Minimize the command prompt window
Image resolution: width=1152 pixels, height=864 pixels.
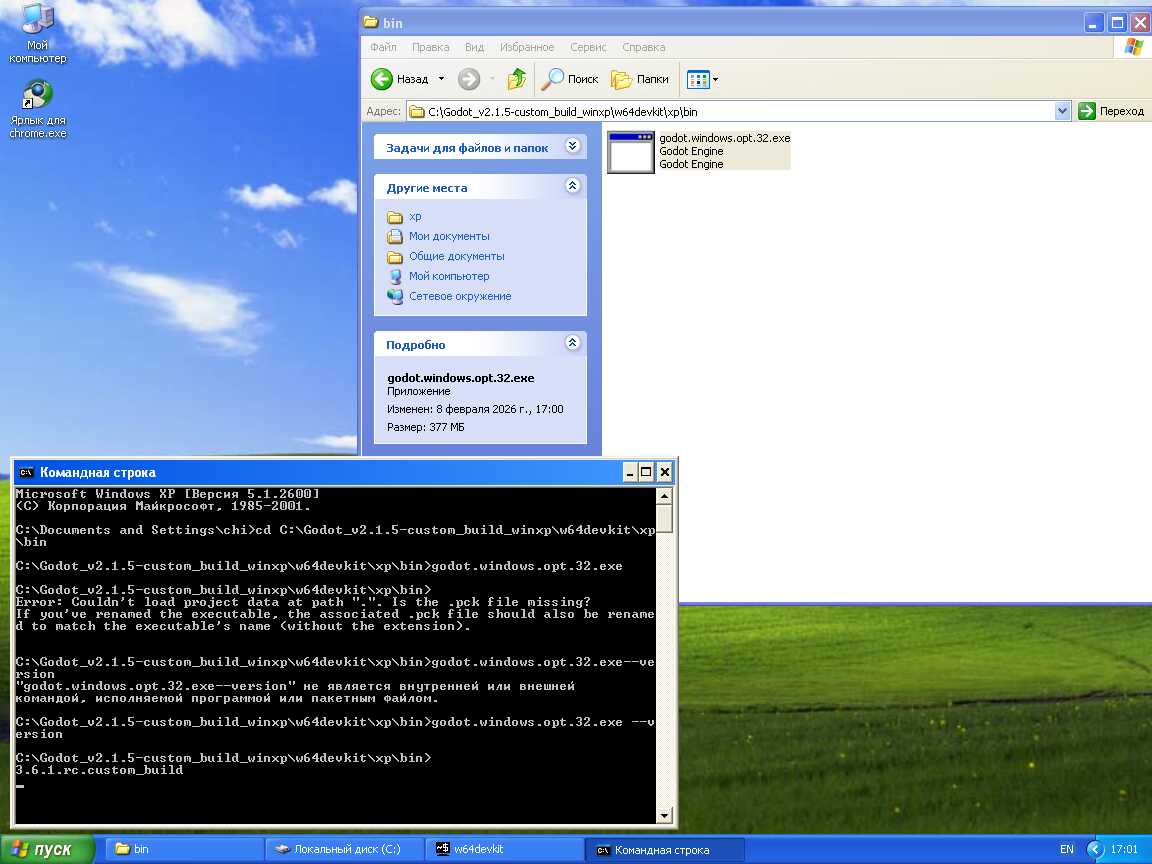[629, 472]
